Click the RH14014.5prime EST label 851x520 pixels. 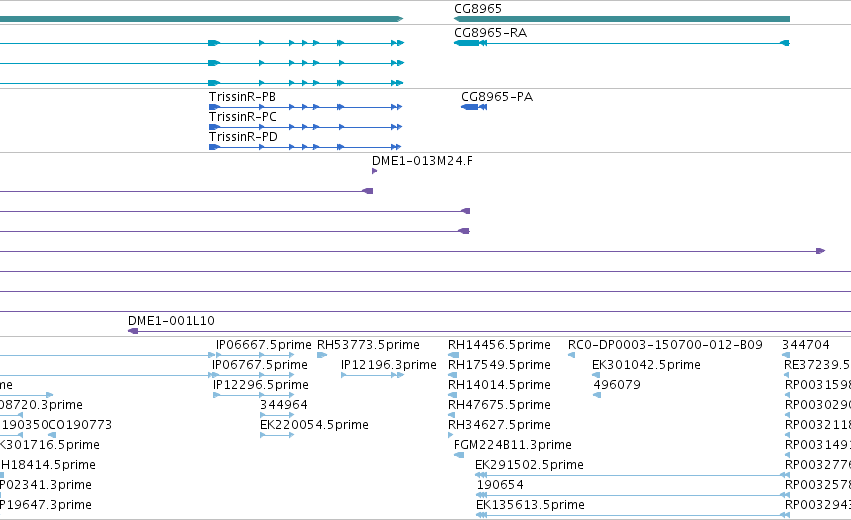tap(499, 385)
